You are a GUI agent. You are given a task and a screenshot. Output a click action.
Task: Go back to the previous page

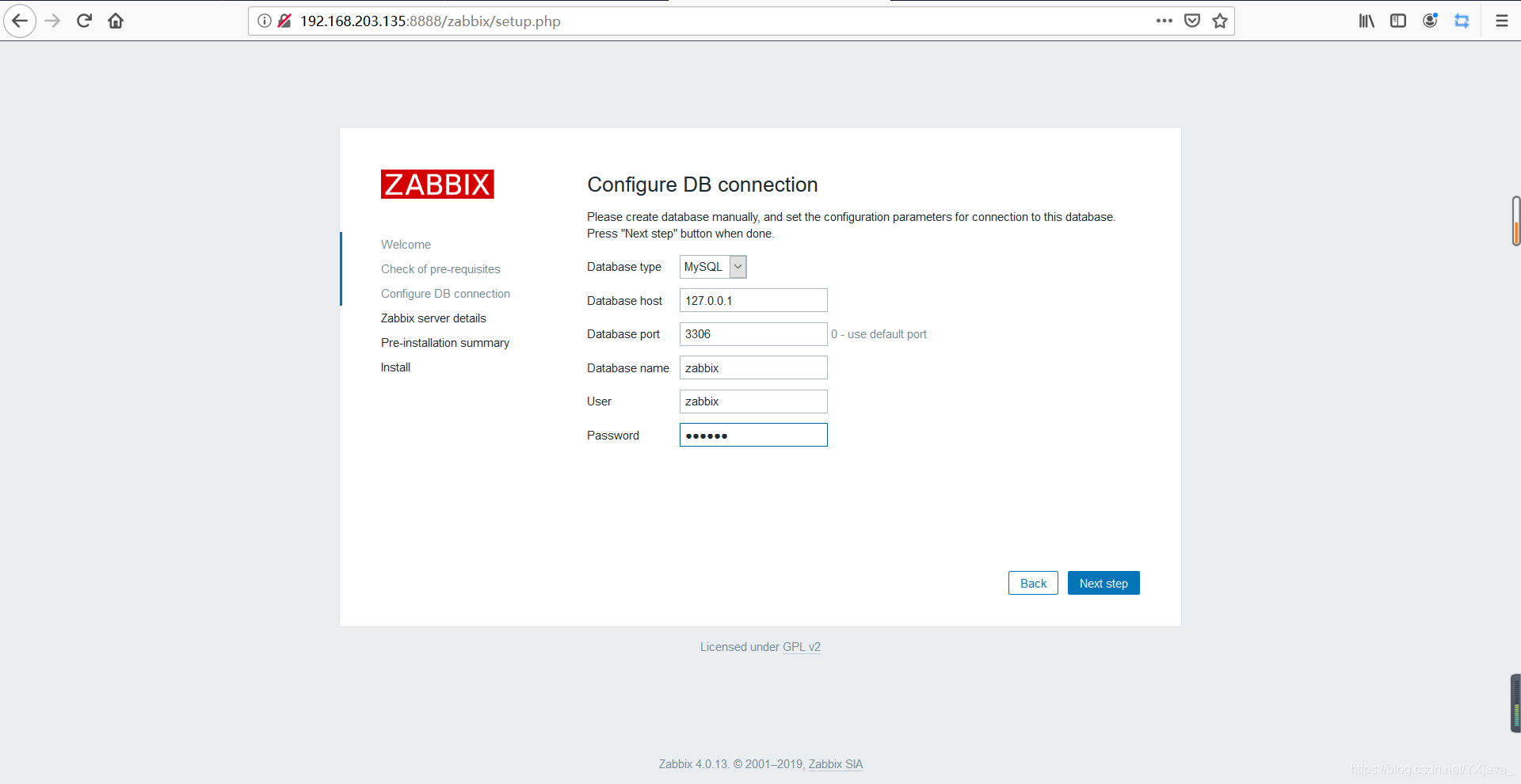pyautogui.click(x=20, y=21)
